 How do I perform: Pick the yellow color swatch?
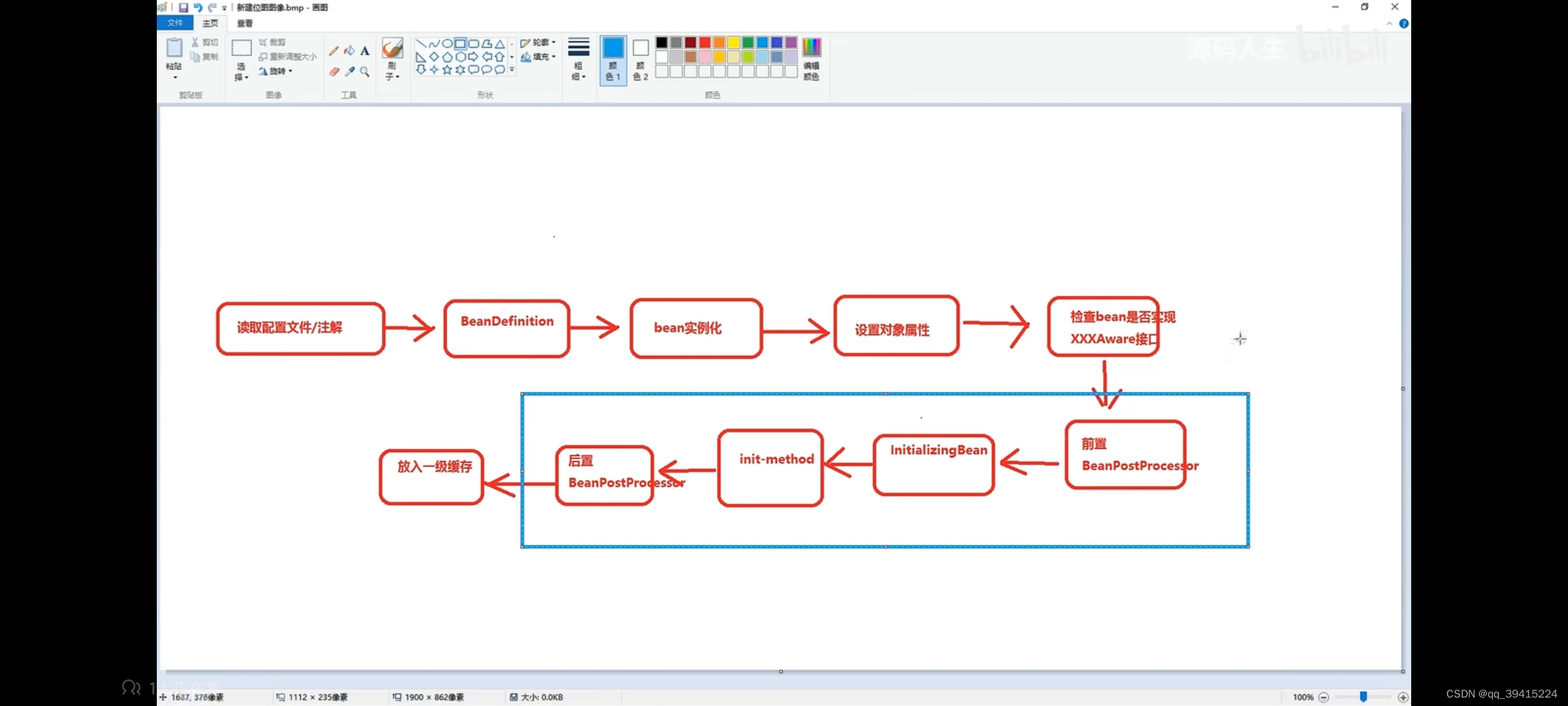click(x=733, y=42)
